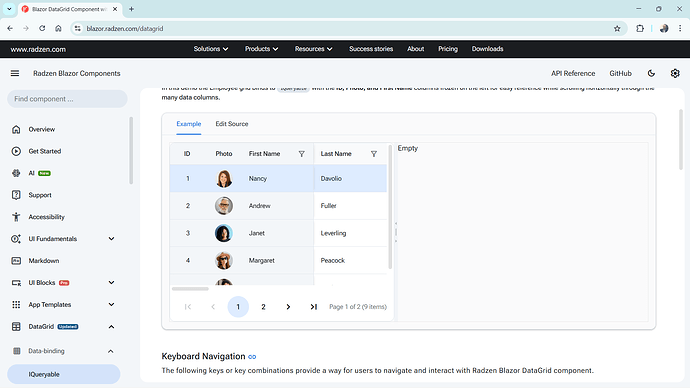The width and height of the screenshot is (690, 388).
Task: Select page 2 button
Action: (263, 307)
